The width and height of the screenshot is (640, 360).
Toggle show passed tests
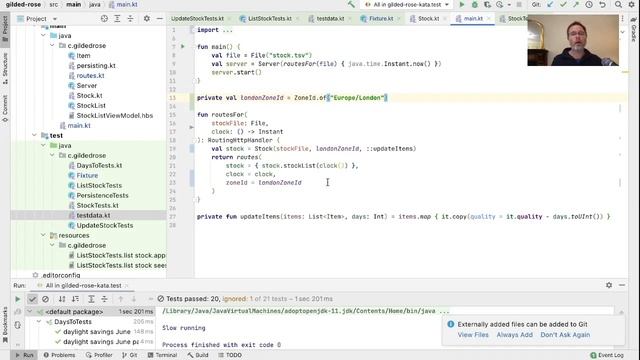coord(32,299)
